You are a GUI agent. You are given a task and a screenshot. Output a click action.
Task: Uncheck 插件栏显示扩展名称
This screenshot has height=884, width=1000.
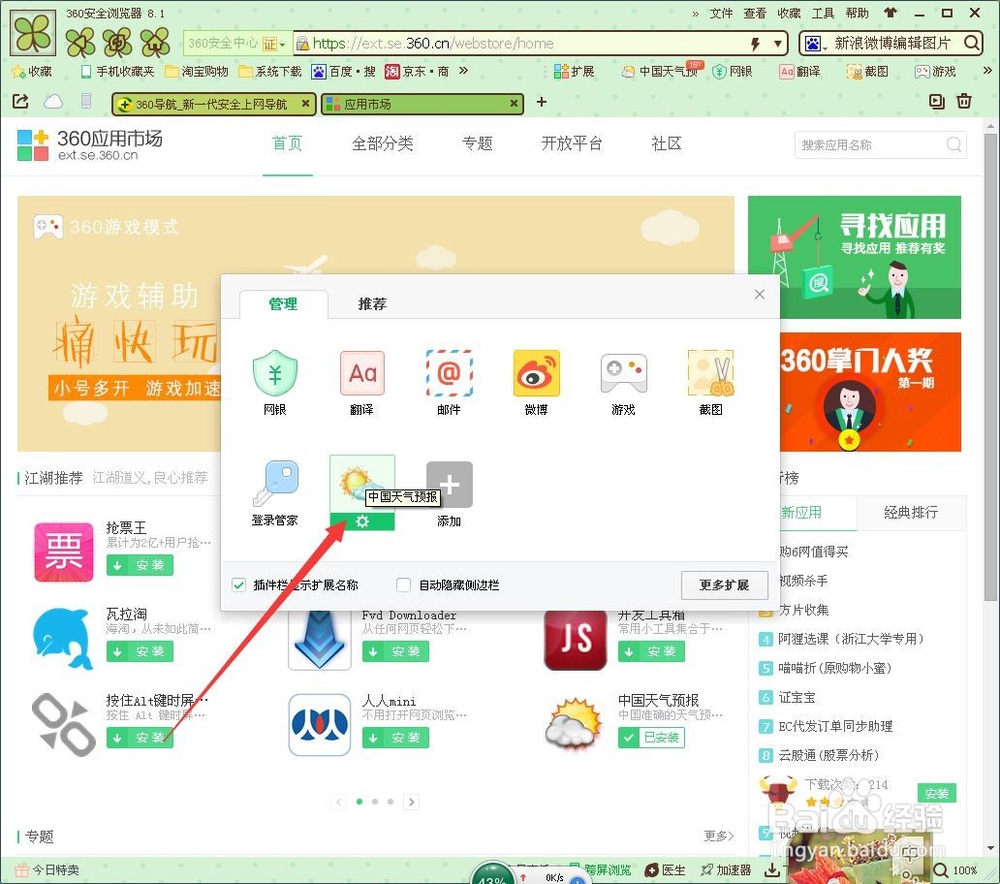pyautogui.click(x=238, y=584)
